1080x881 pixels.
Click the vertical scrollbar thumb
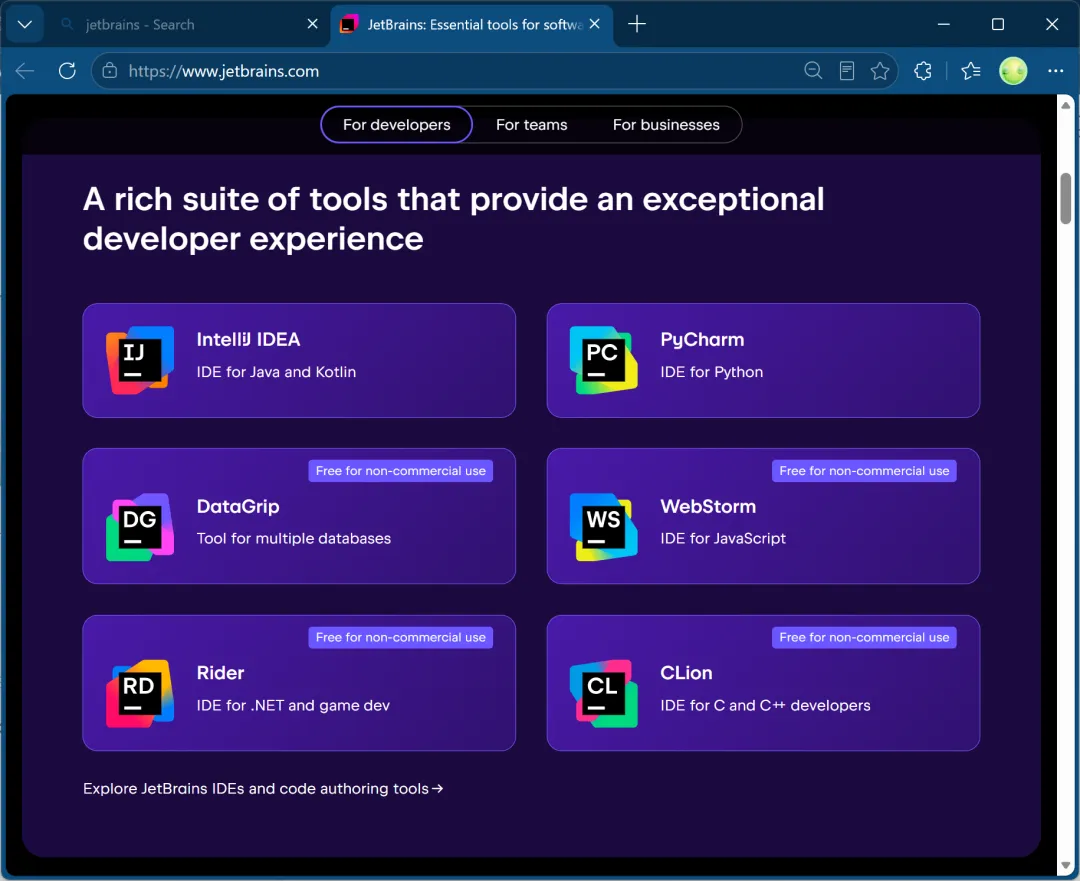(1066, 198)
